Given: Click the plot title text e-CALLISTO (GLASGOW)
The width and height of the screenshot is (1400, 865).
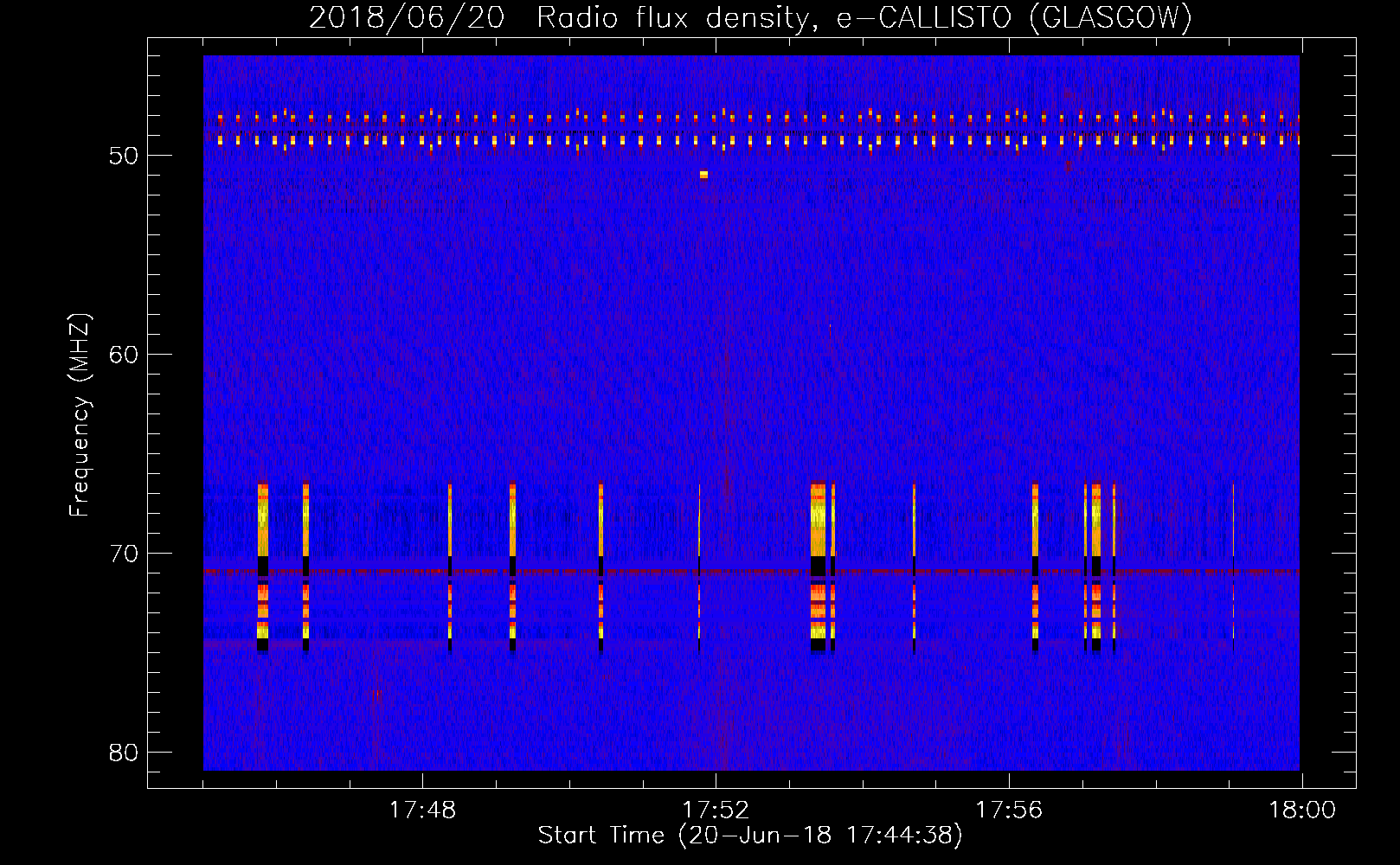Looking at the screenshot, I should (1014, 17).
